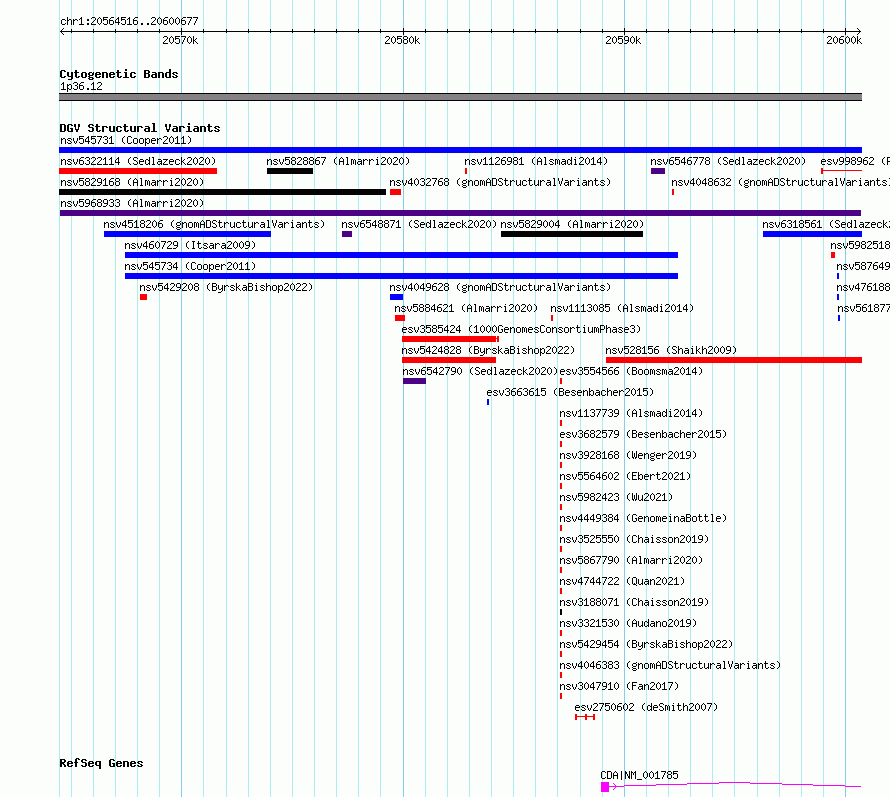Screen dimensions: 890x797
Task: Select nsv5564602 (Ebert2021) label
Action: click(625, 476)
